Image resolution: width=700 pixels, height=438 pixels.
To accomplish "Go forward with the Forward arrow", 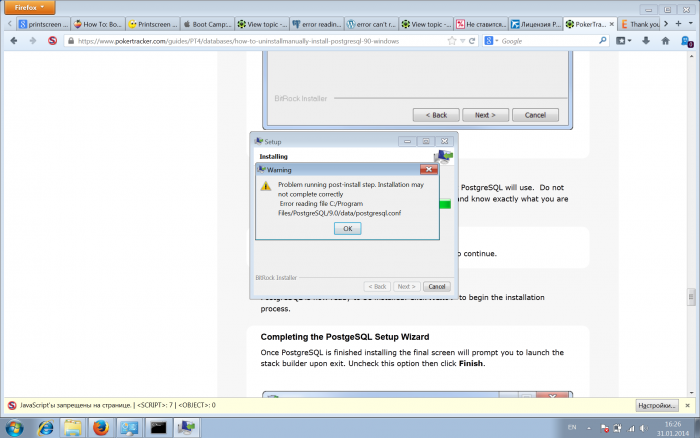I will 33,41.
